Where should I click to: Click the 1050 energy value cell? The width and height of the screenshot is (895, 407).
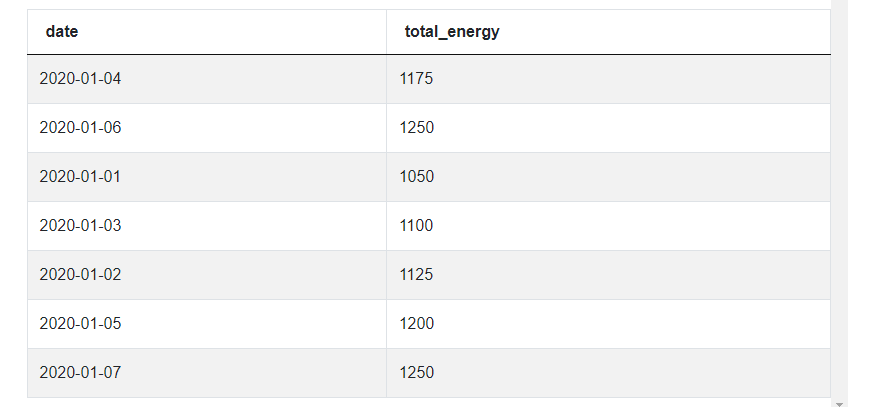coord(608,177)
